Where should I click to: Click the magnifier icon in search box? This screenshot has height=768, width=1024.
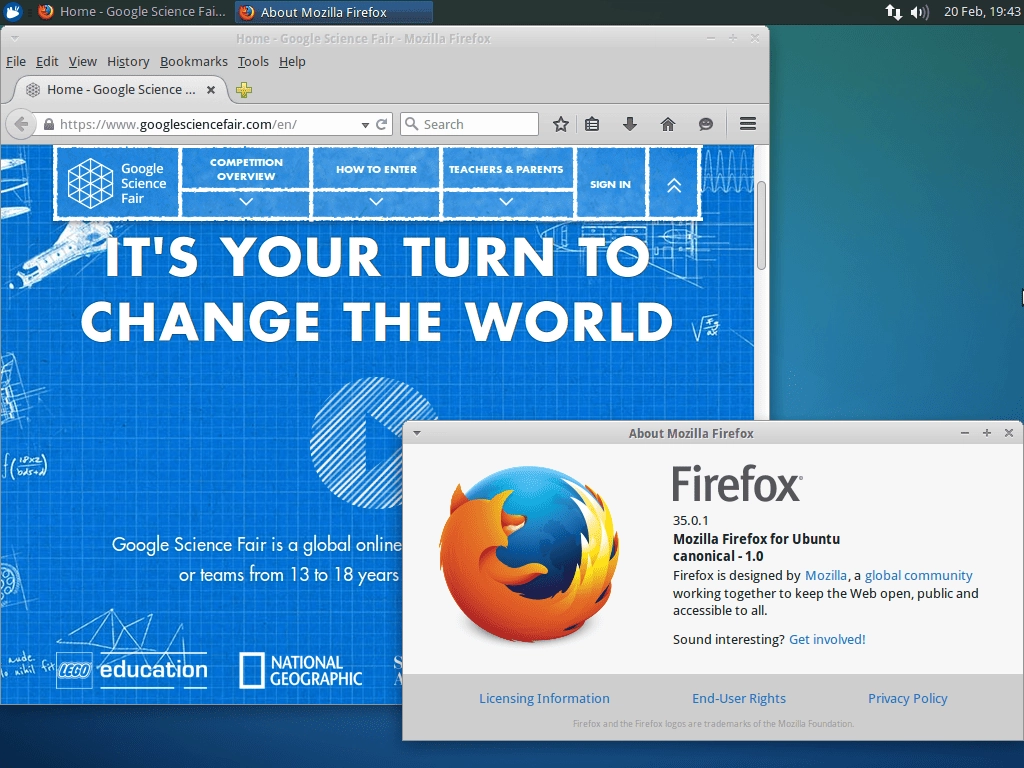pos(411,124)
